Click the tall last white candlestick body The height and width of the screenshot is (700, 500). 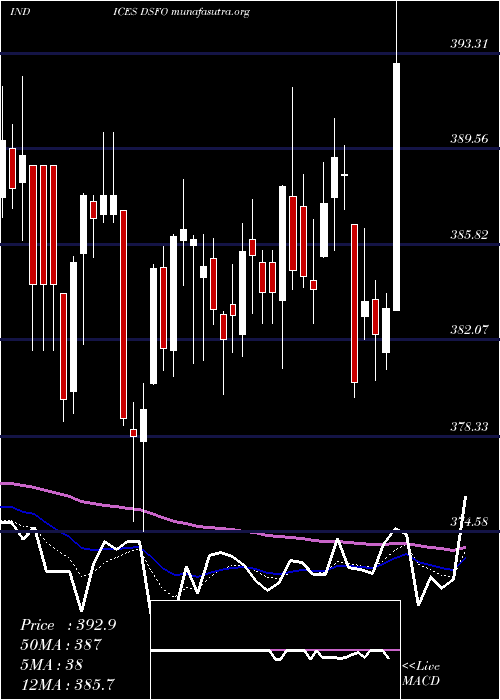(x=396, y=187)
